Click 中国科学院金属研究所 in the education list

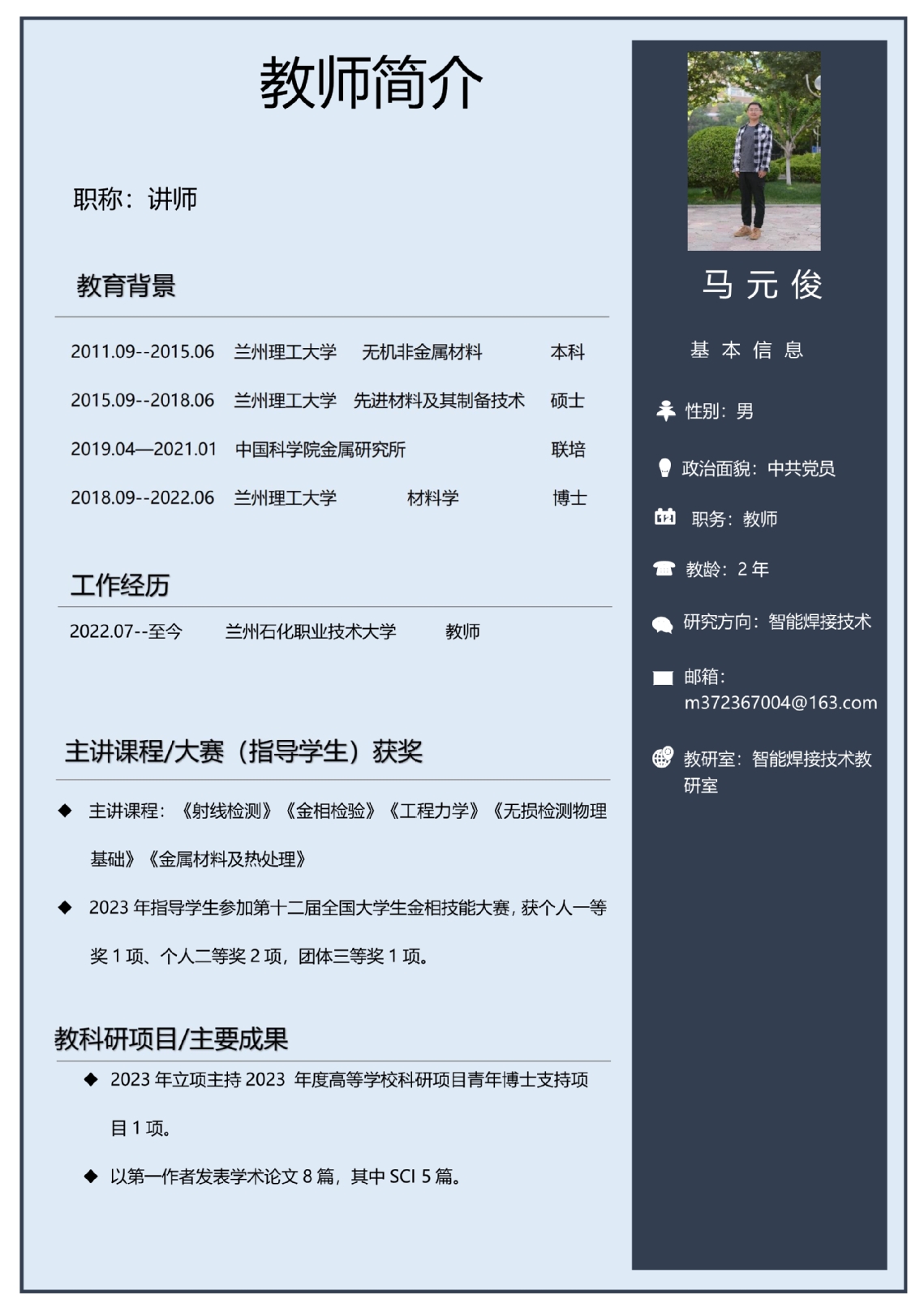pos(320,450)
